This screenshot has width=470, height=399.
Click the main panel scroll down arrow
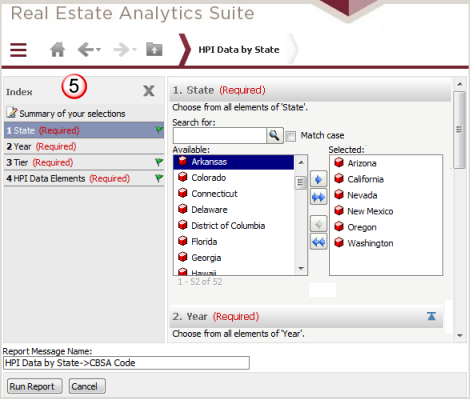[460, 335]
